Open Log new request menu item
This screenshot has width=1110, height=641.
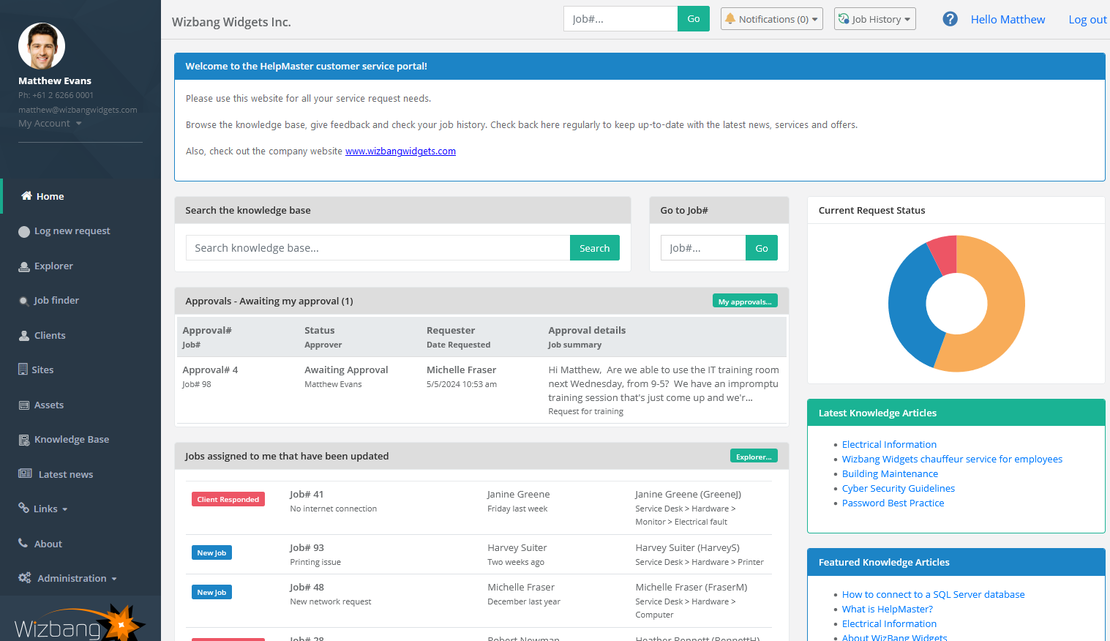72,231
